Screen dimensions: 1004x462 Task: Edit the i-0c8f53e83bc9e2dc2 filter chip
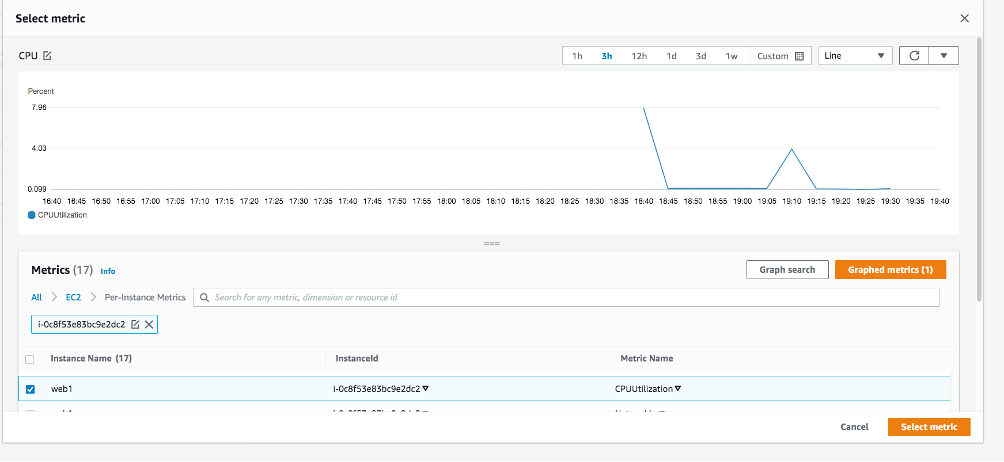(x=135, y=324)
